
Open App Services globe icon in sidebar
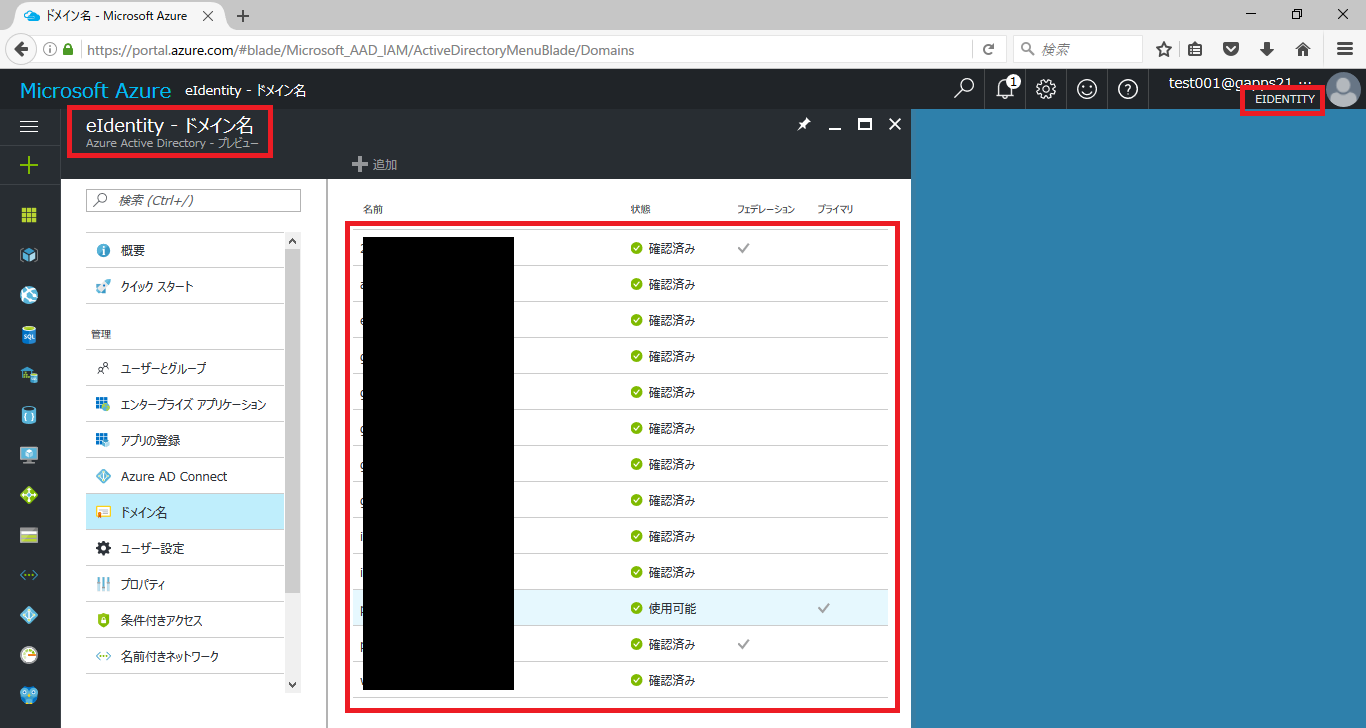point(29,295)
